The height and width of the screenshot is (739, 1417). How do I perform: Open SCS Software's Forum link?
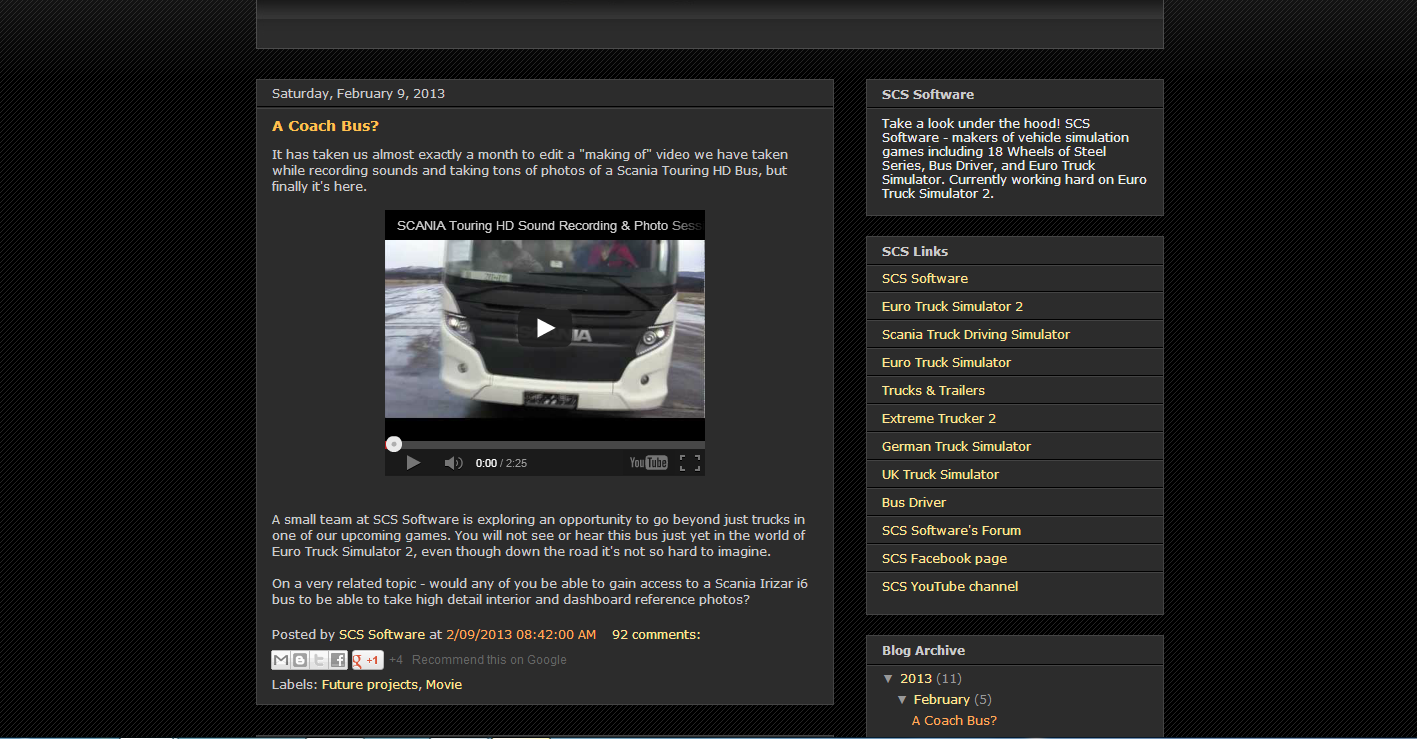(951, 530)
